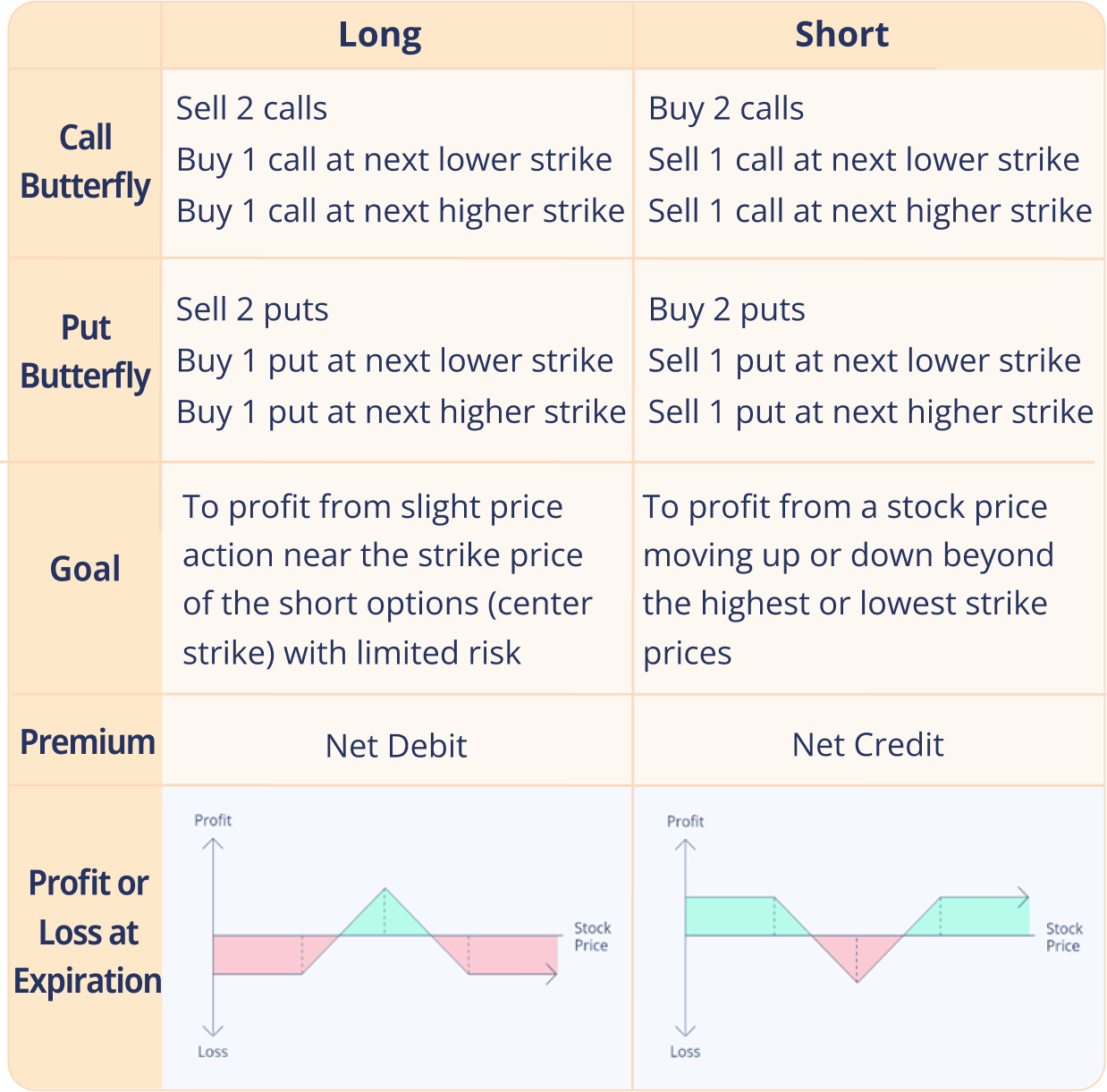Click the Profit axis arrow in Long chart
Viewport: 1107px width, 1092px height.
coord(213,845)
